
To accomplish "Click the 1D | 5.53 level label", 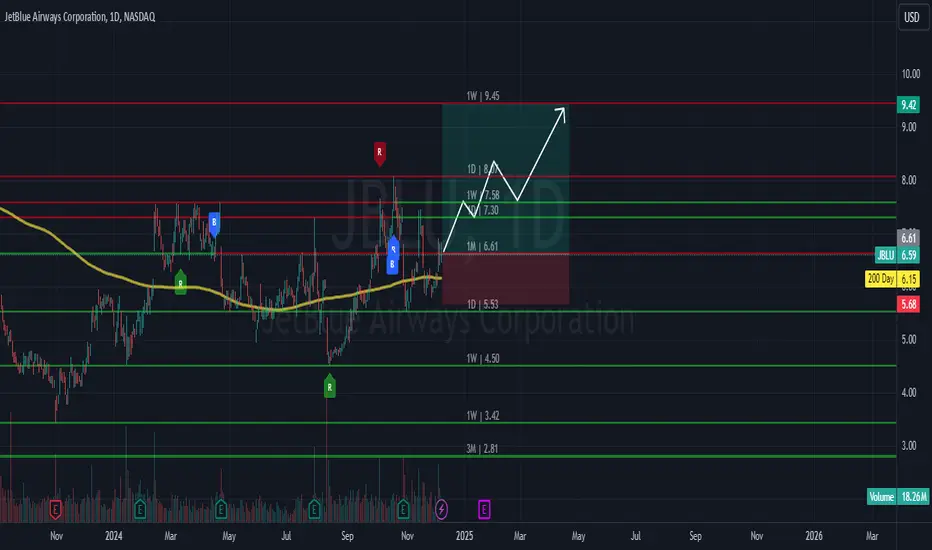I will click(x=483, y=304).
